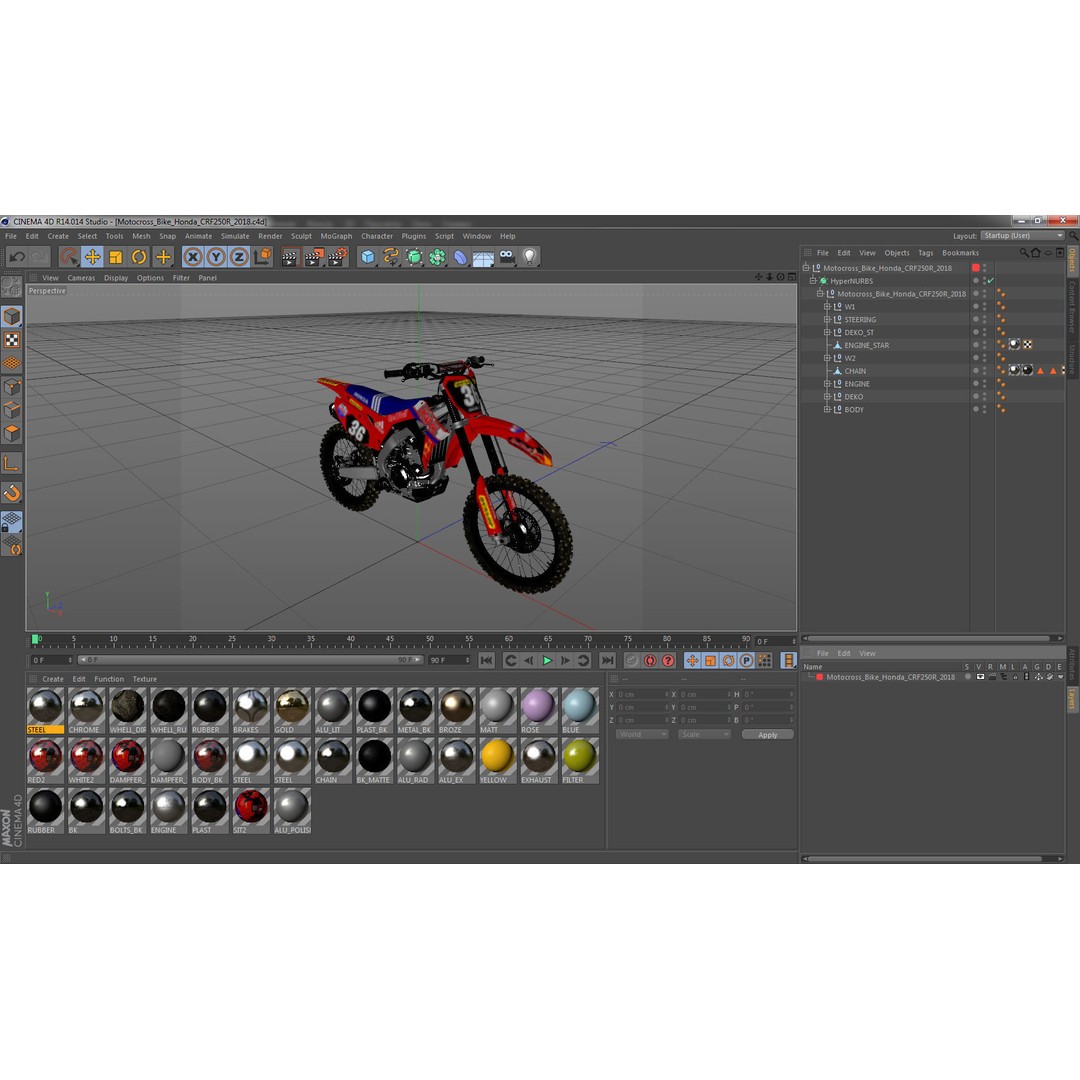Expand the DEKO_ST object node

click(x=827, y=332)
